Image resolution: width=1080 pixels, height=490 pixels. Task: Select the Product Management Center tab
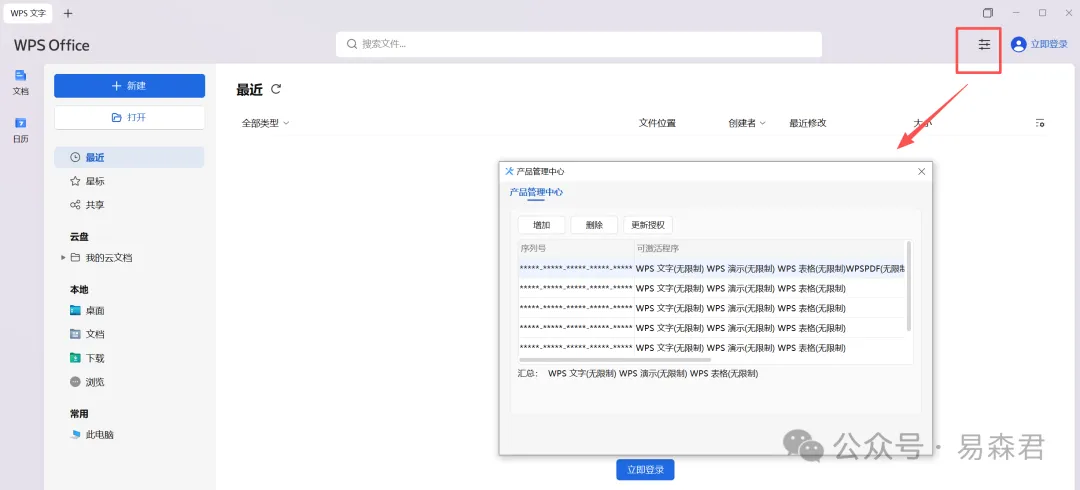tap(536, 192)
